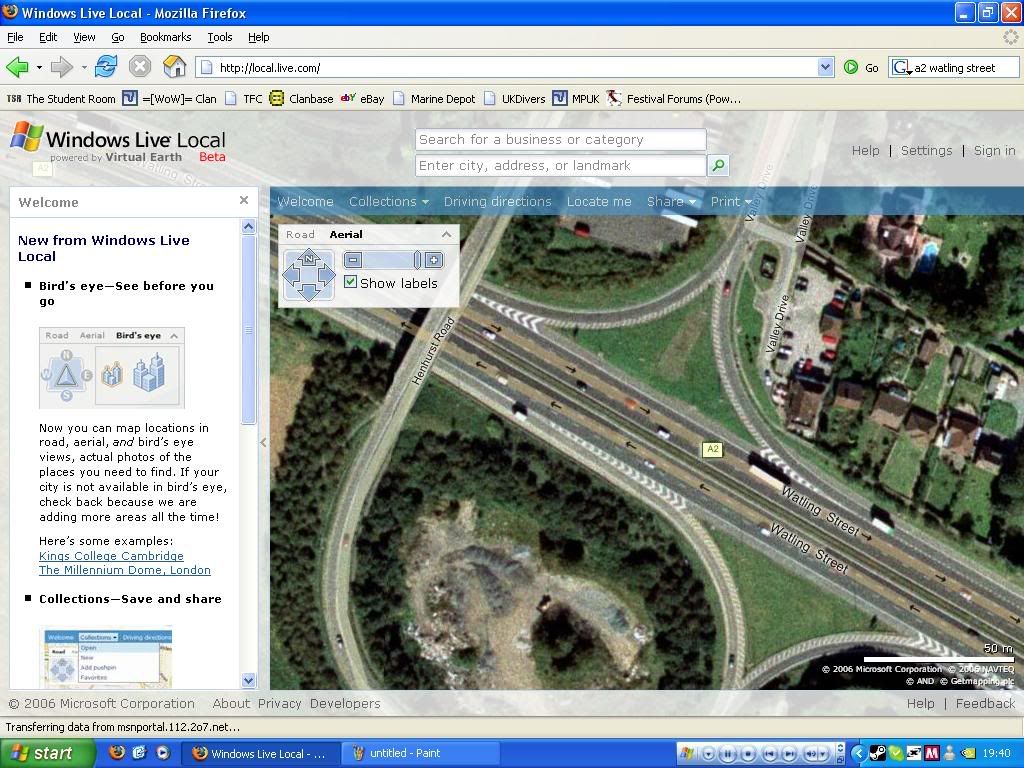Click the Windows Start button
Image resolution: width=1024 pixels, height=768 pixels.
click(47, 753)
